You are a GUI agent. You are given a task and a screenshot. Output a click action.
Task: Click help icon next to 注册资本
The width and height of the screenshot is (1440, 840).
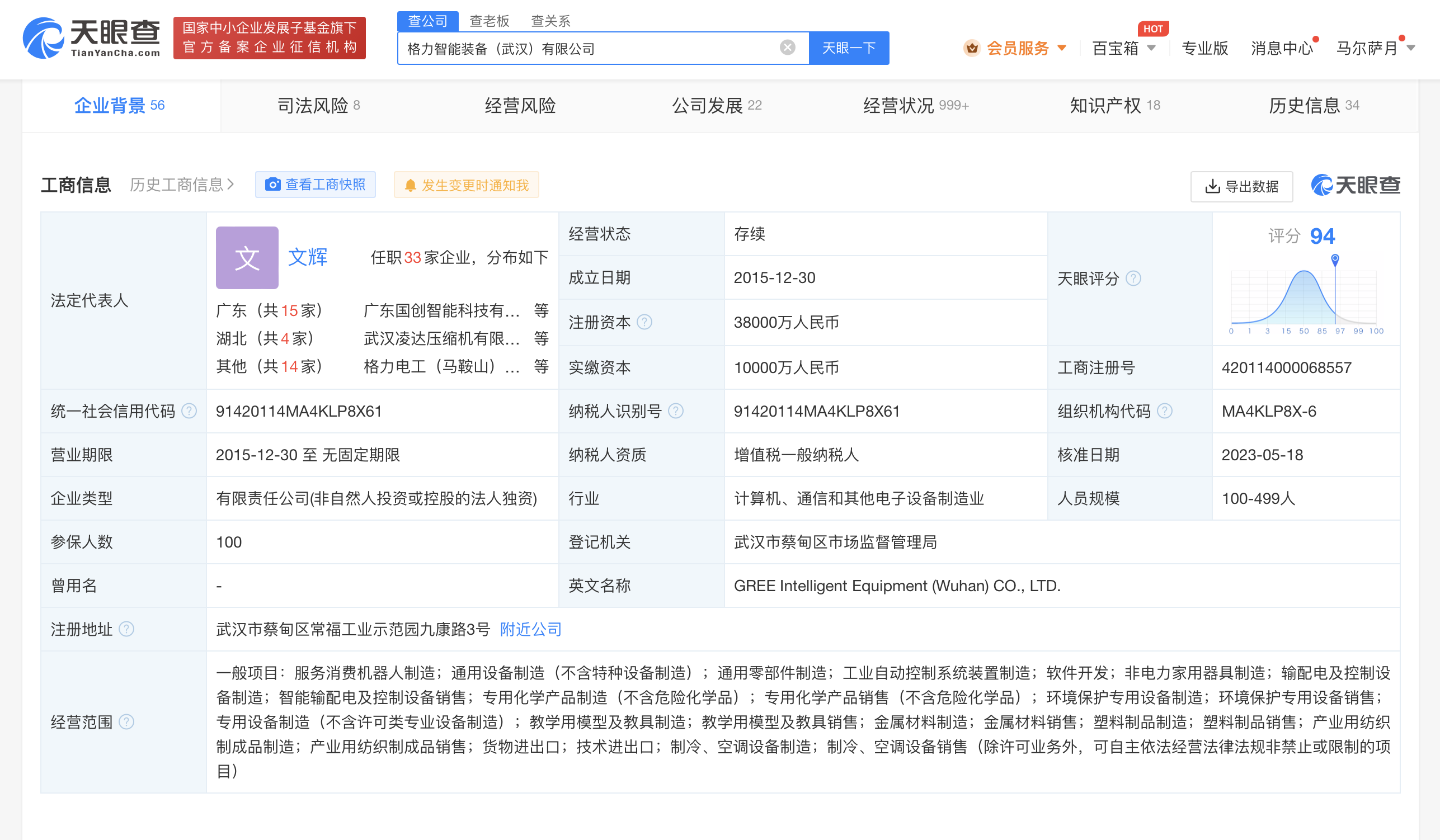pos(644,322)
